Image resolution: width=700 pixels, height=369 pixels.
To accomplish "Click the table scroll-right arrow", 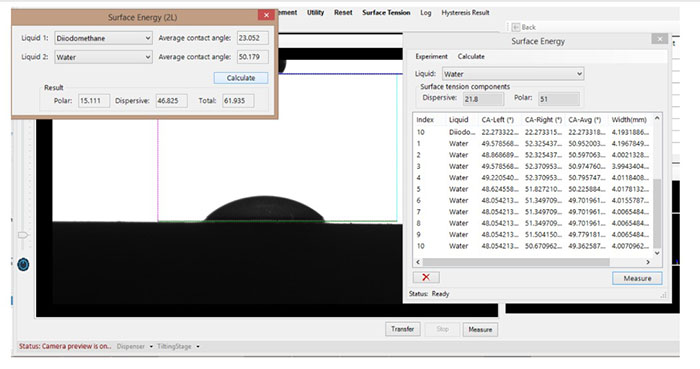I will point(648,262).
